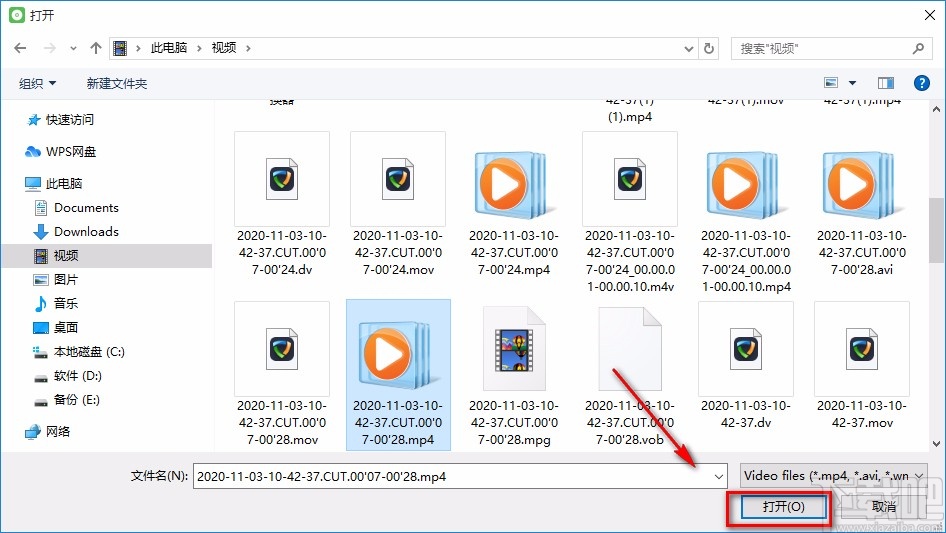
Task: Select file CUT.00'07-00'28.vob thumbnail
Action: coord(630,349)
